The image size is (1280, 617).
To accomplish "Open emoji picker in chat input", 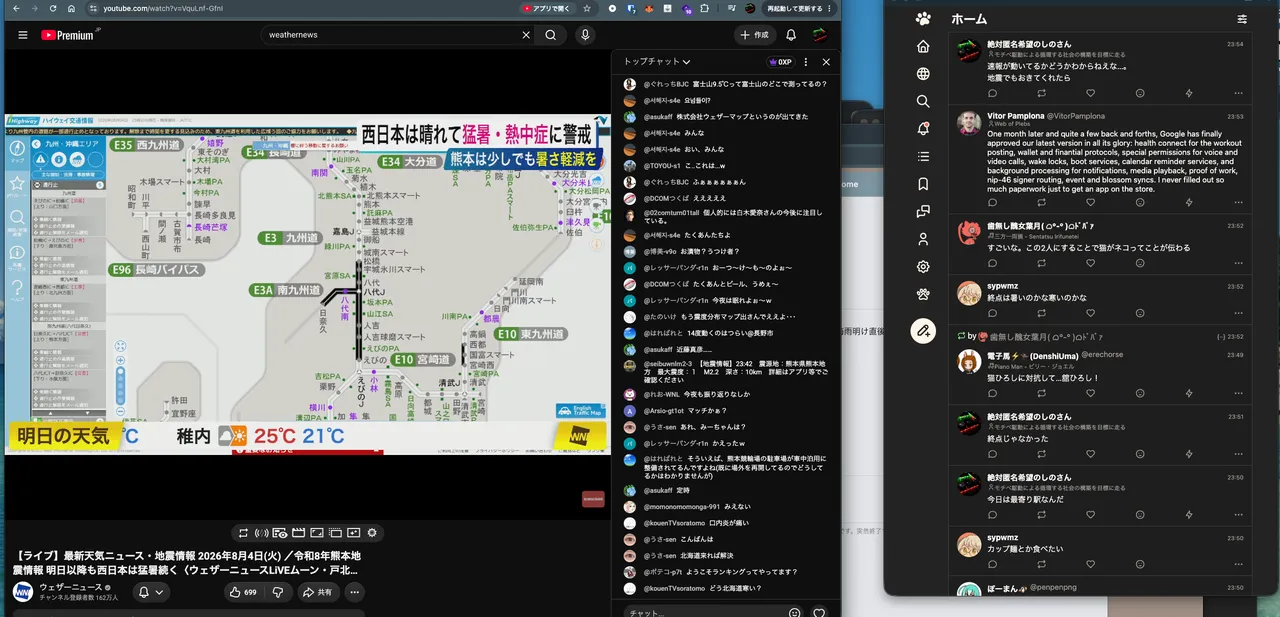I will (794, 612).
